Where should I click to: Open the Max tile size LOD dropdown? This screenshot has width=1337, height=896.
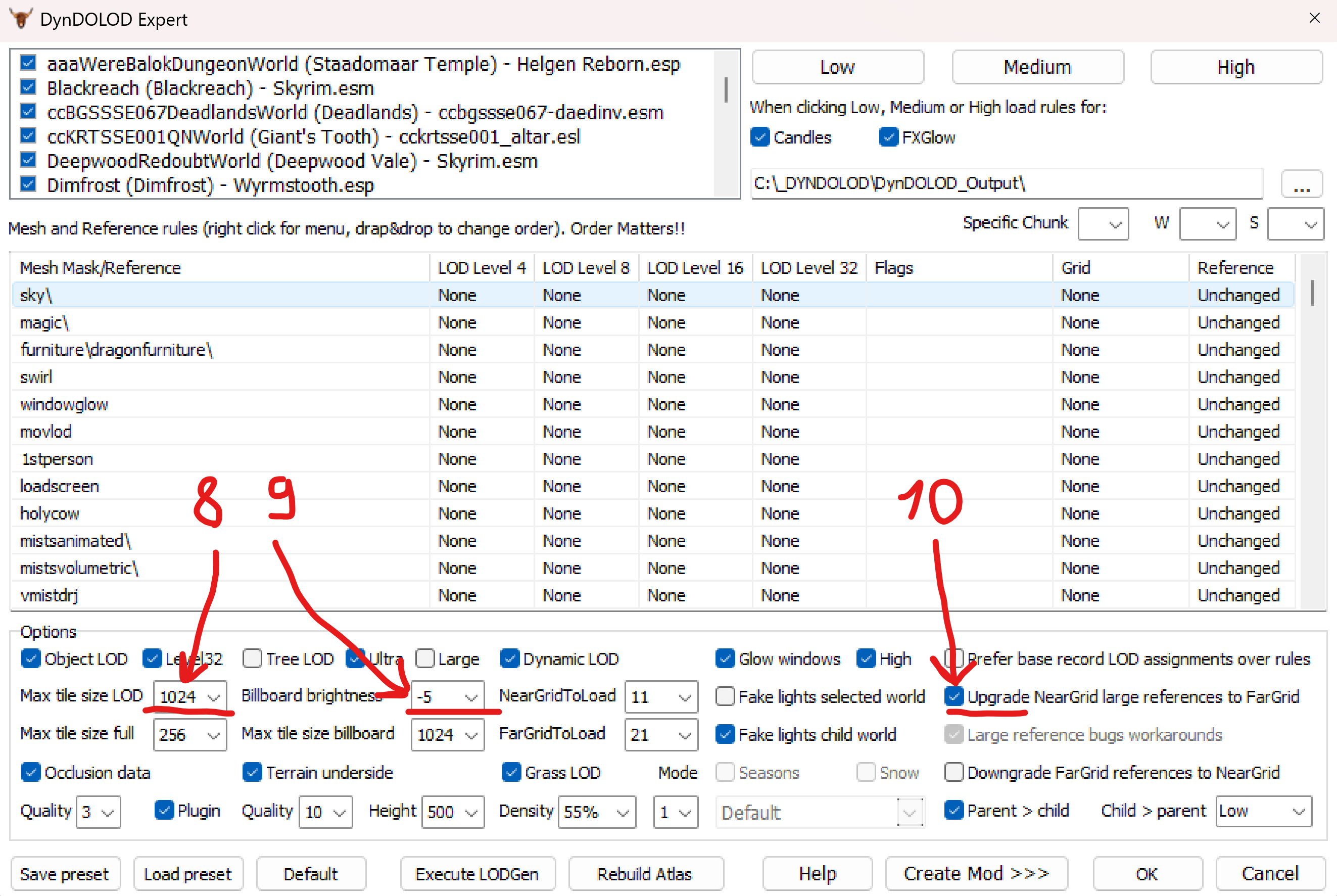click(213, 697)
